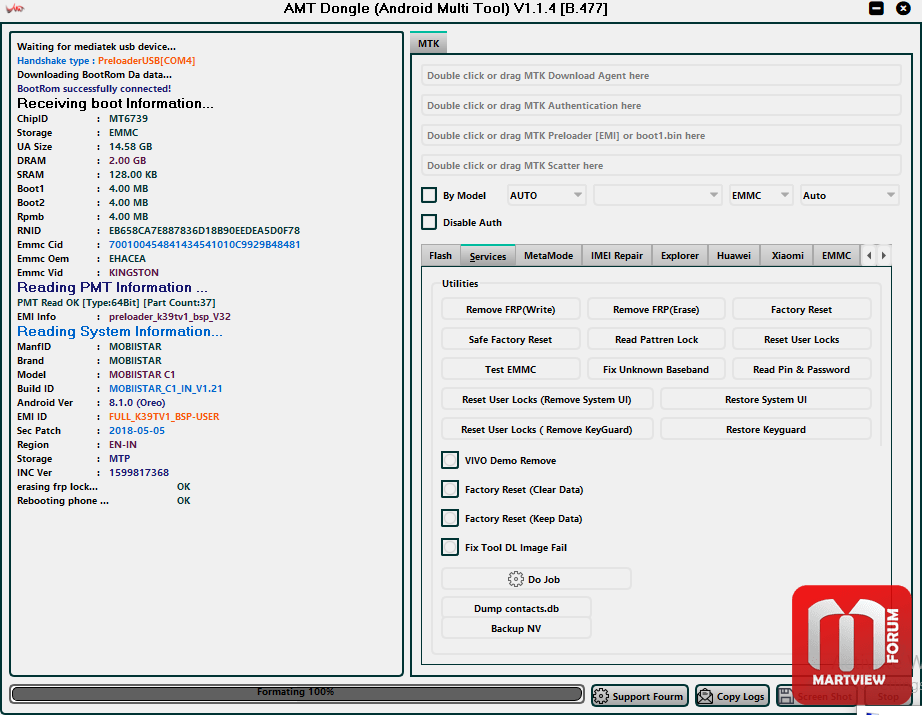Screen dimensions: 922x715
Task: Click the INC Ver 1599817368 value
Action: coord(139,473)
